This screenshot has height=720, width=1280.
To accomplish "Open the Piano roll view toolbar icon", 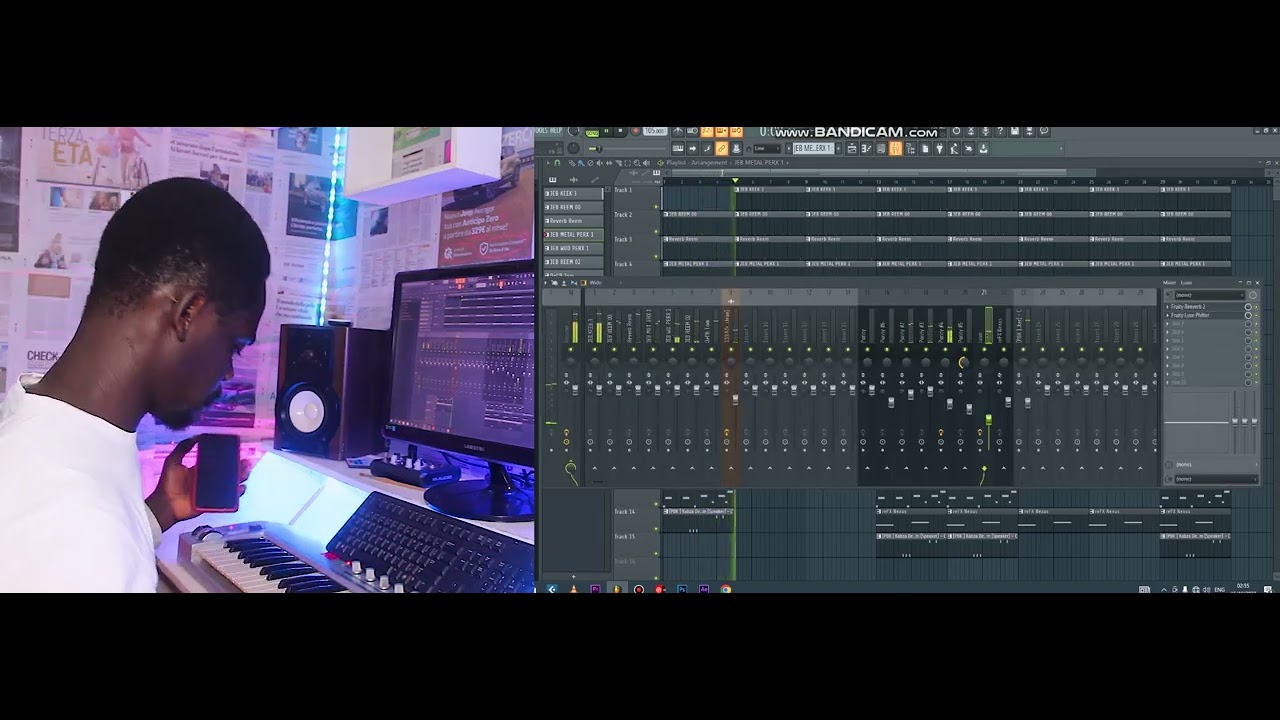I will coord(866,148).
